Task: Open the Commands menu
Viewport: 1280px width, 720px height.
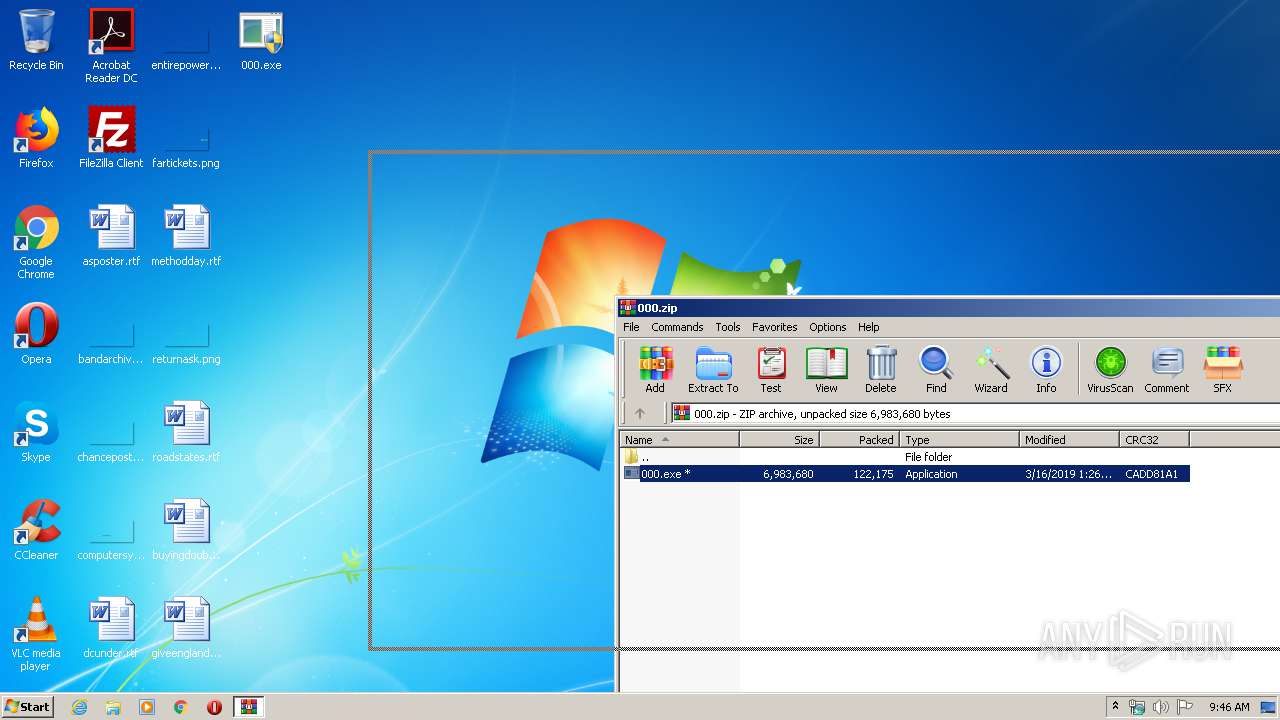Action: tap(677, 327)
